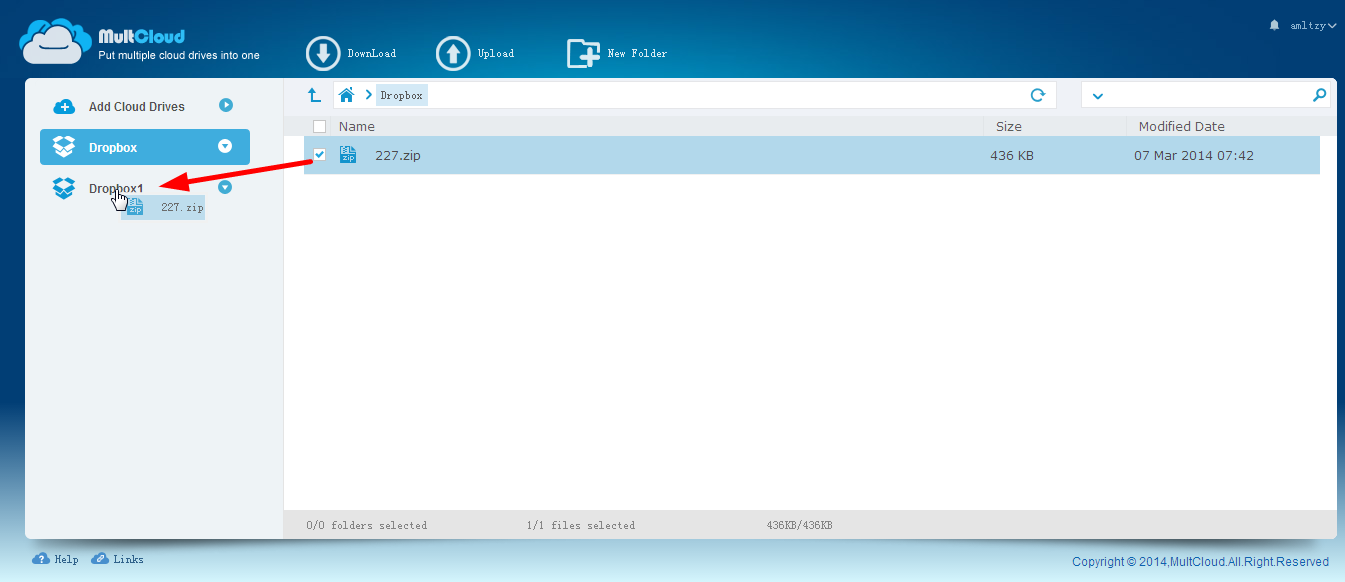
Task: Toggle the select-all checkbox in header
Action: pos(320,126)
